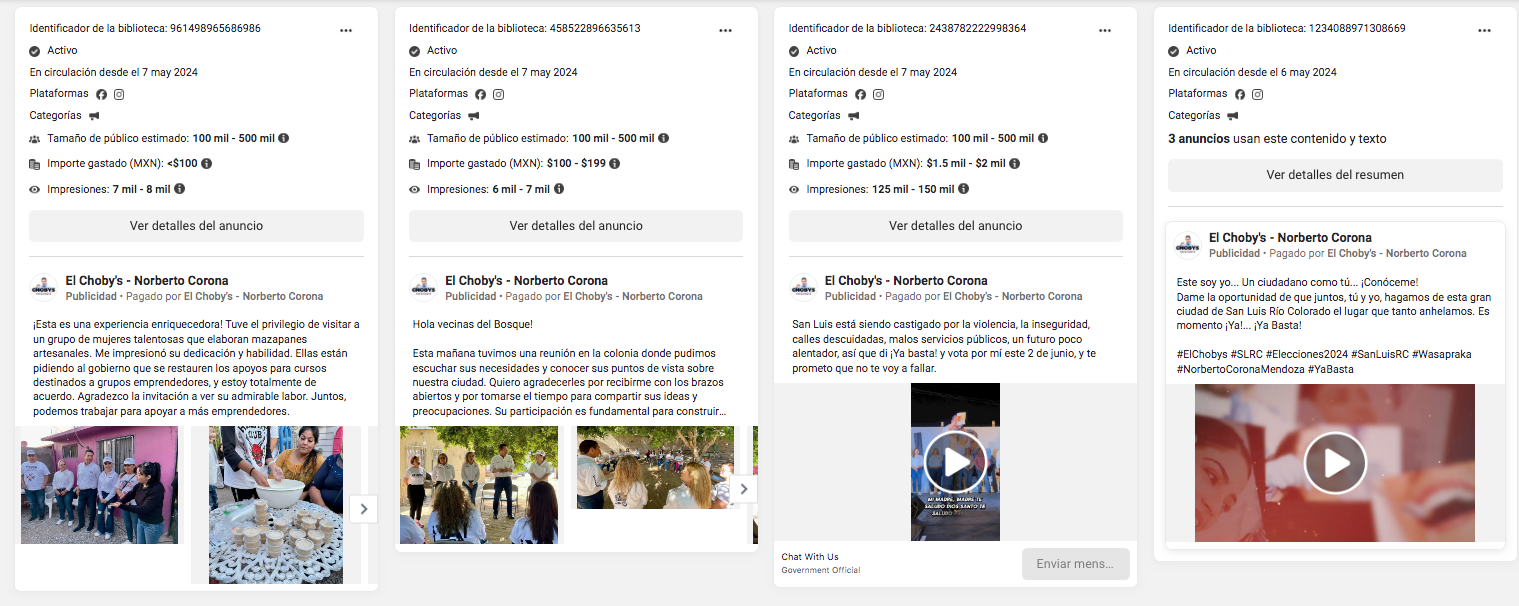This screenshot has width=1519, height=606.
Task: Open three-dot menu on ad 458522896635613
Action: 726,30
